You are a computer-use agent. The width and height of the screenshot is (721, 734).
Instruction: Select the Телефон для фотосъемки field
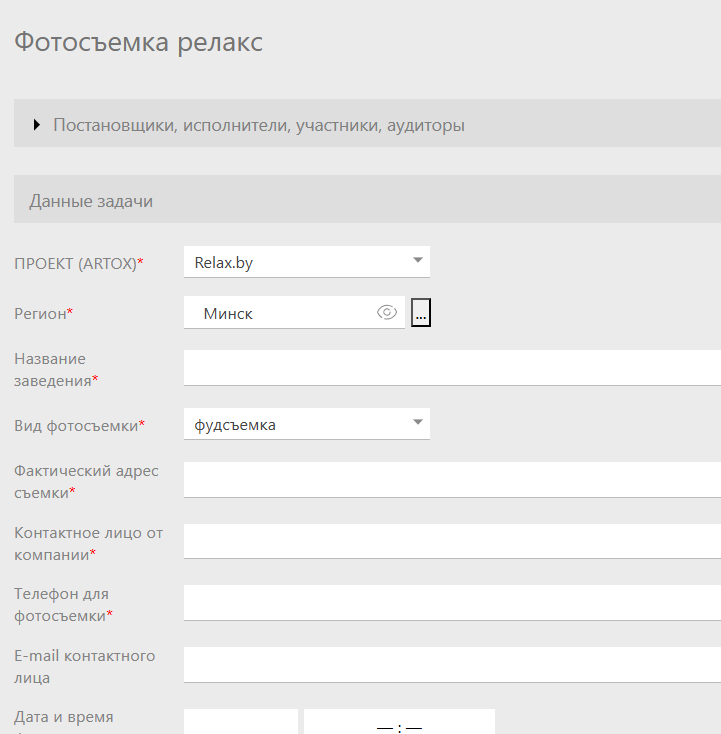452,603
